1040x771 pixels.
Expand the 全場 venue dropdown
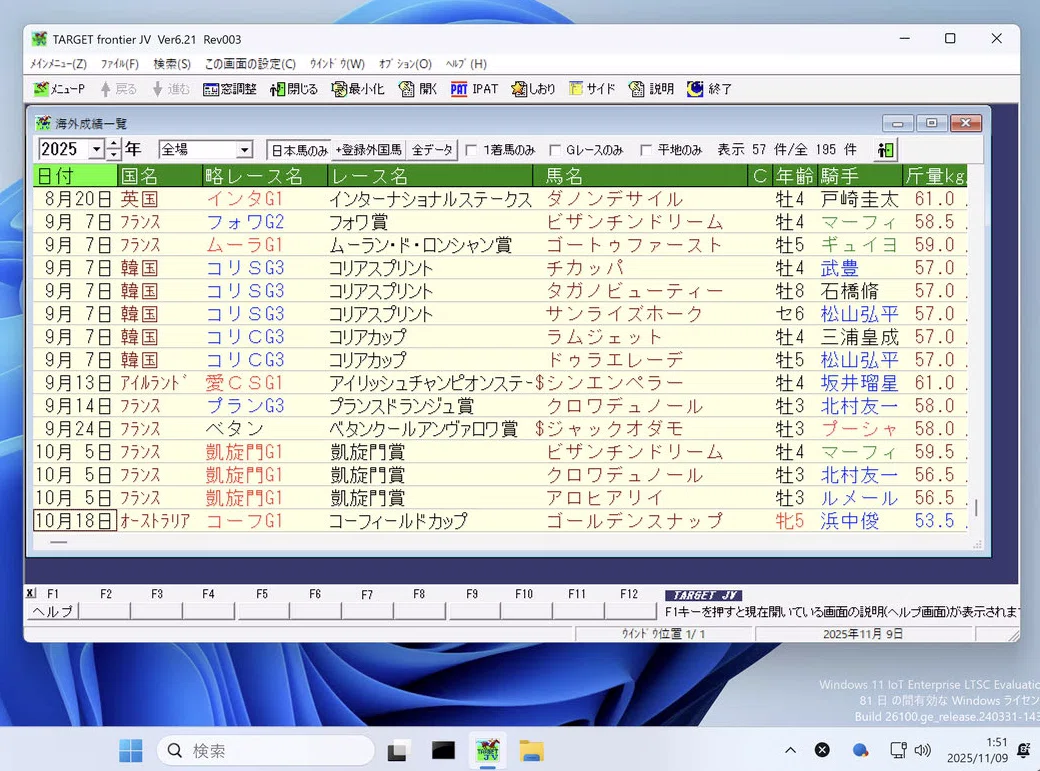coord(245,150)
